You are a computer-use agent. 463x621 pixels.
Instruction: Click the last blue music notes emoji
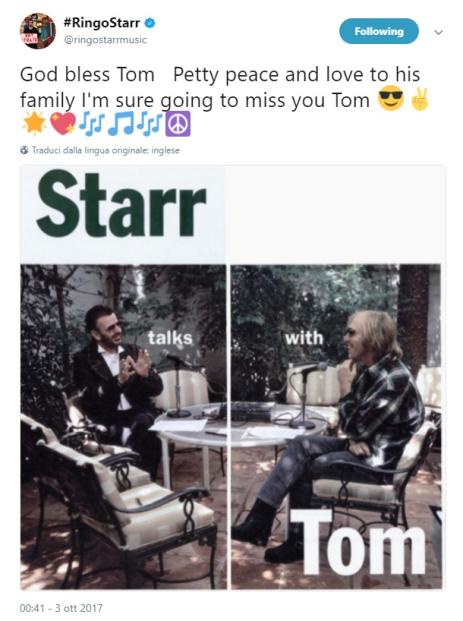tap(151, 124)
